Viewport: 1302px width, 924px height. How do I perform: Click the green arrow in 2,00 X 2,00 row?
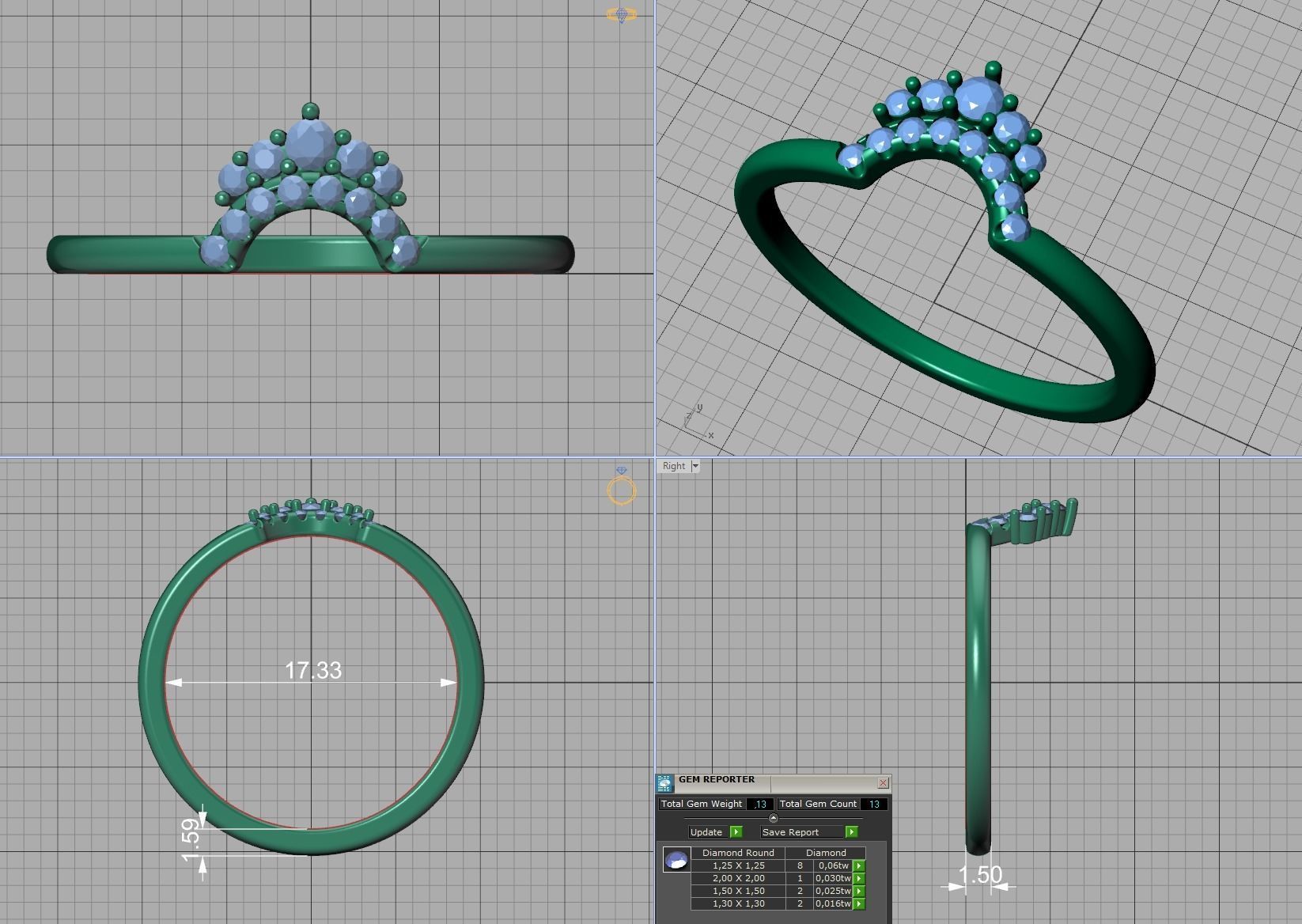[x=859, y=878]
